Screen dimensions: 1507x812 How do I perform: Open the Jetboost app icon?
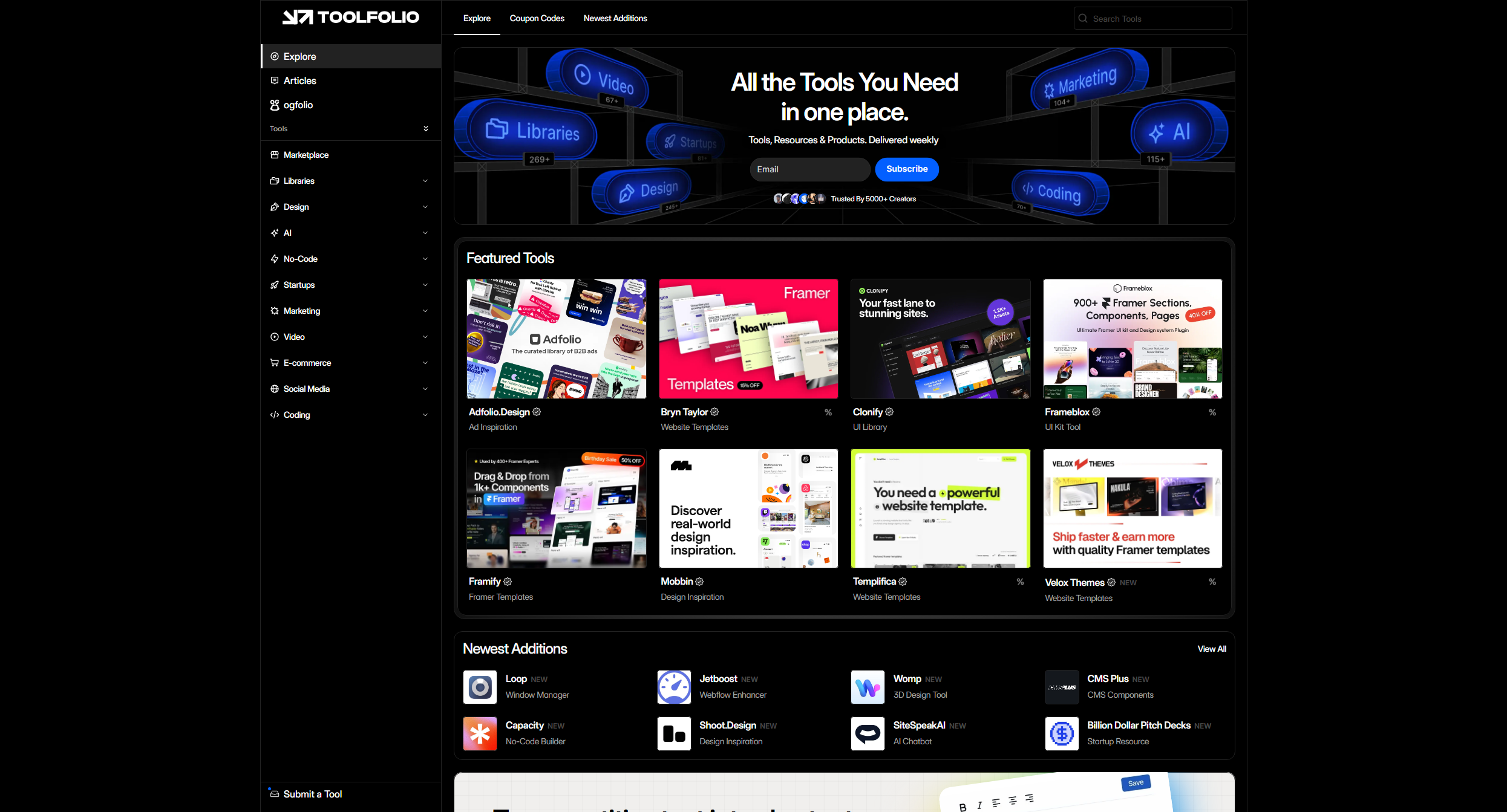pos(674,687)
